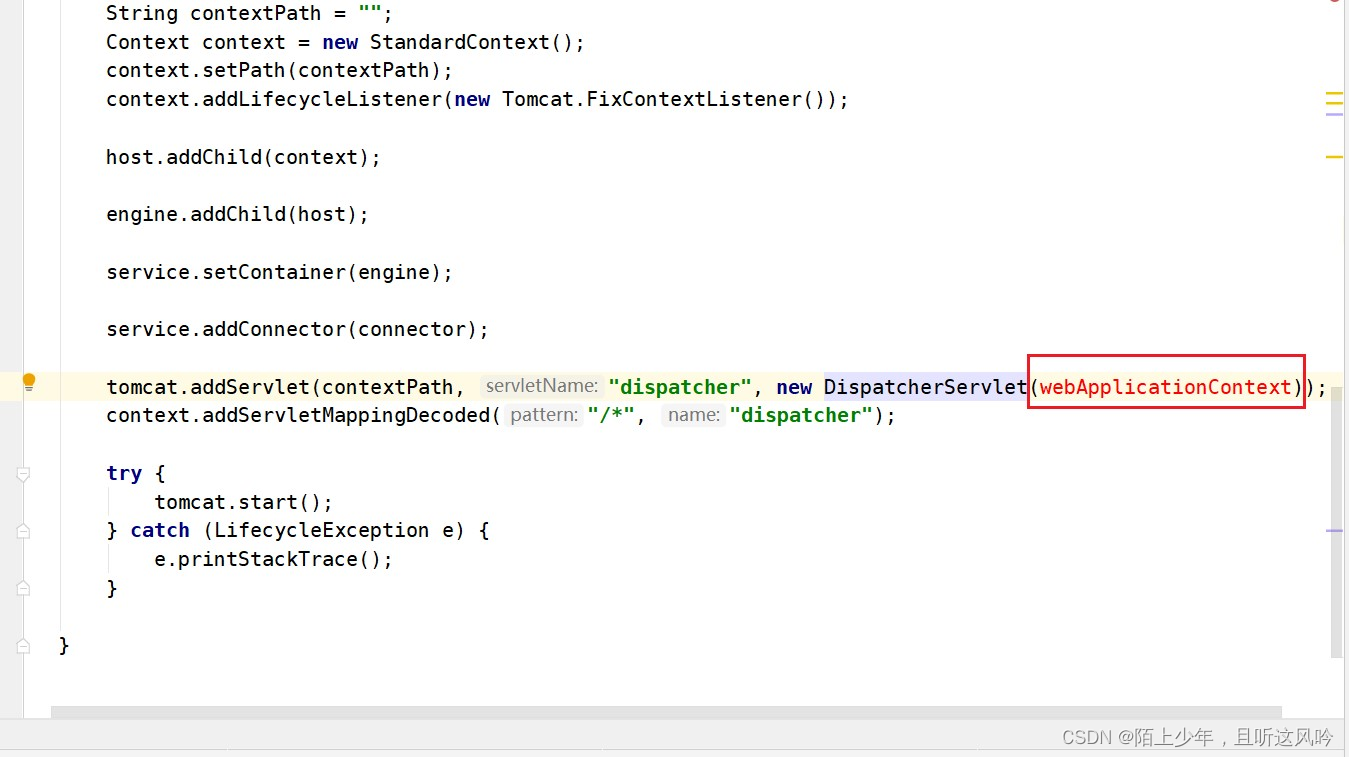Screen dimensions: 1349x757
Task: Click addLifecycleListener method name
Action: tap(322, 100)
